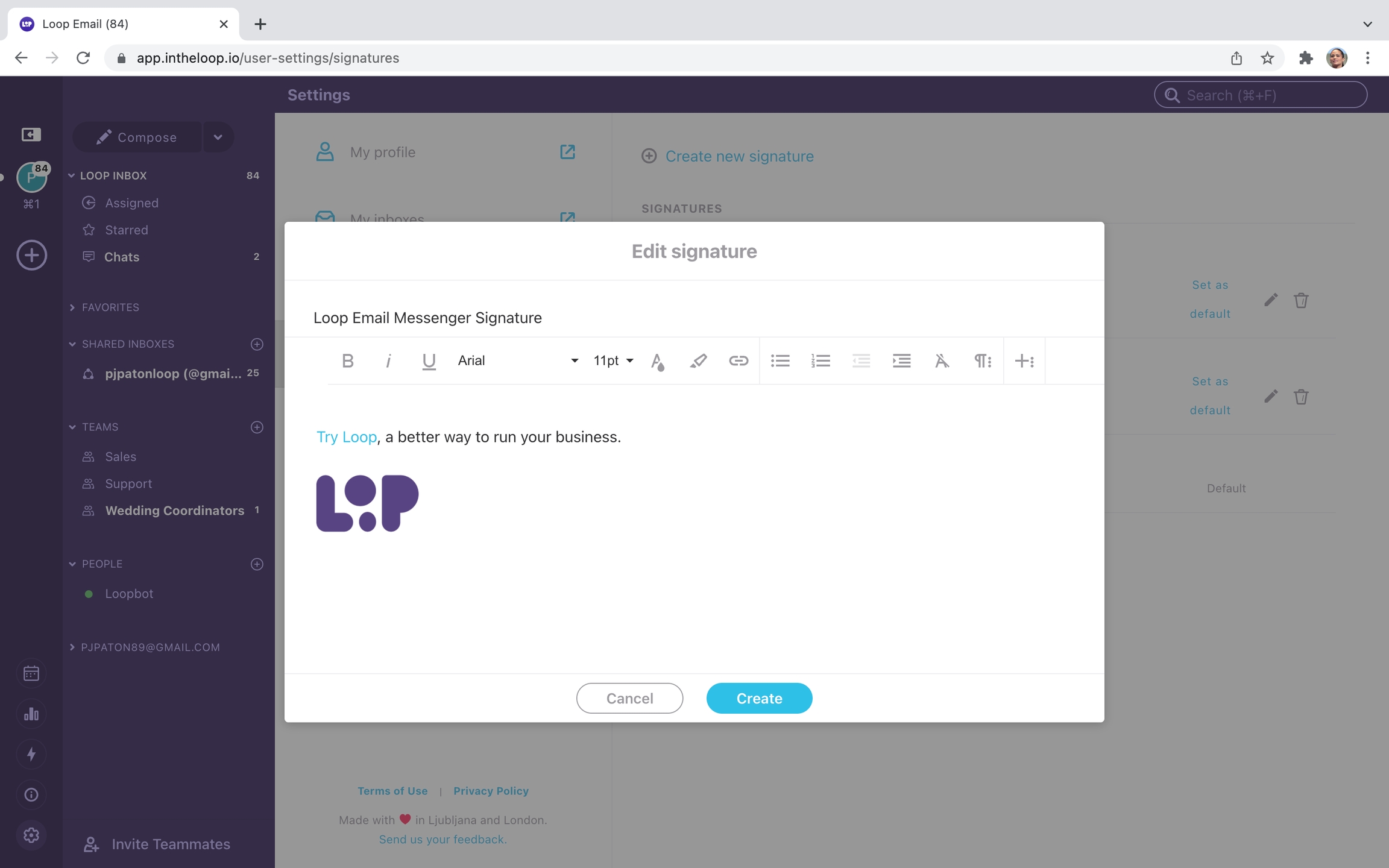Screen dimensions: 1389x868
Task: Edit the signature name field
Action: click(x=693, y=318)
